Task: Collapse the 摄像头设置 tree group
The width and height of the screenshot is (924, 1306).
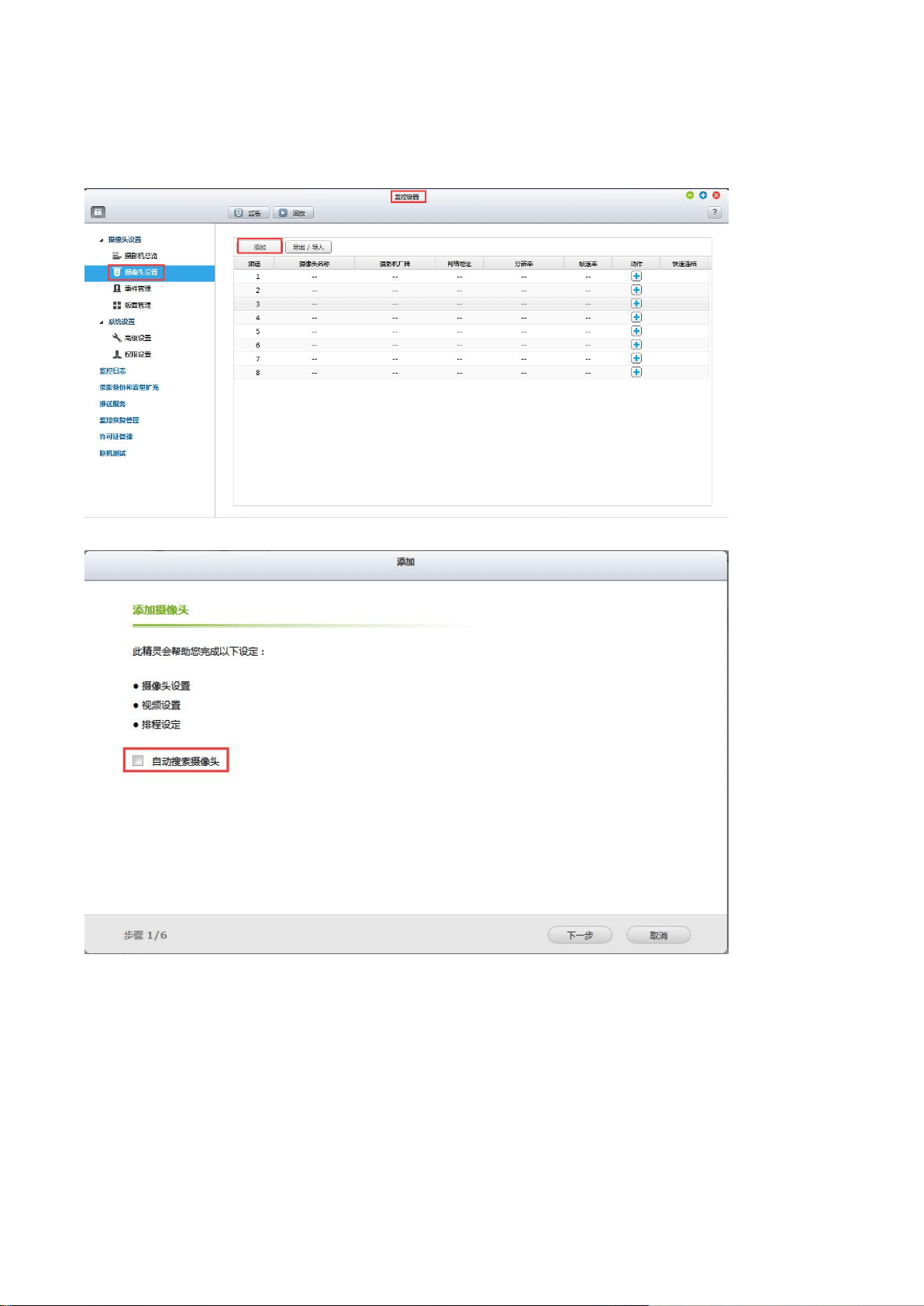Action: coord(102,240)
